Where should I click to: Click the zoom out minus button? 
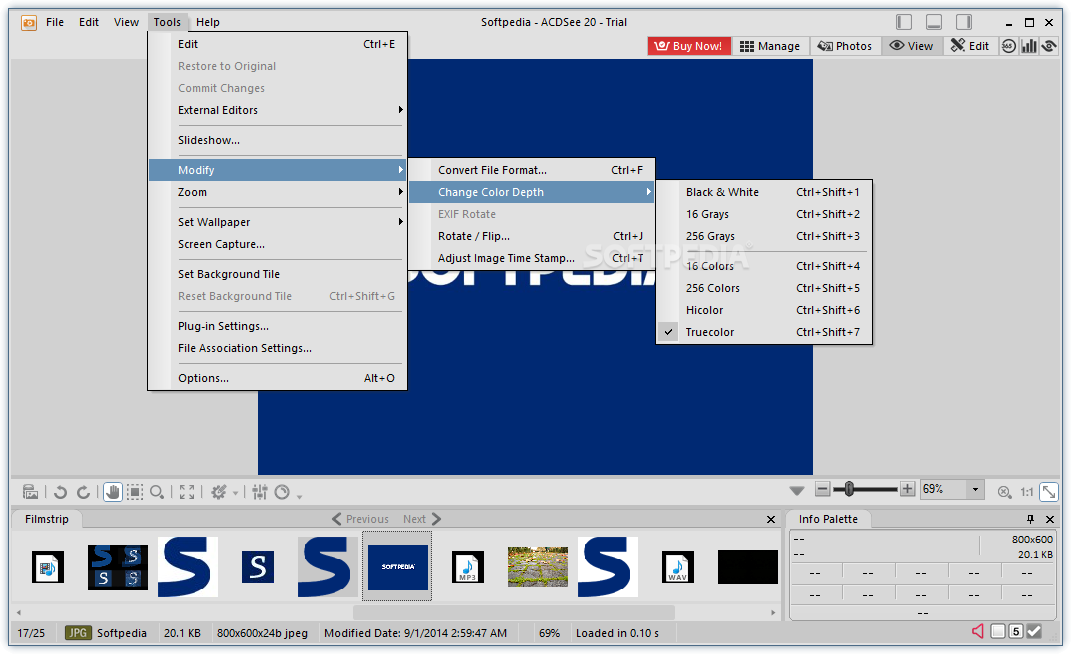tap(823, 489)
